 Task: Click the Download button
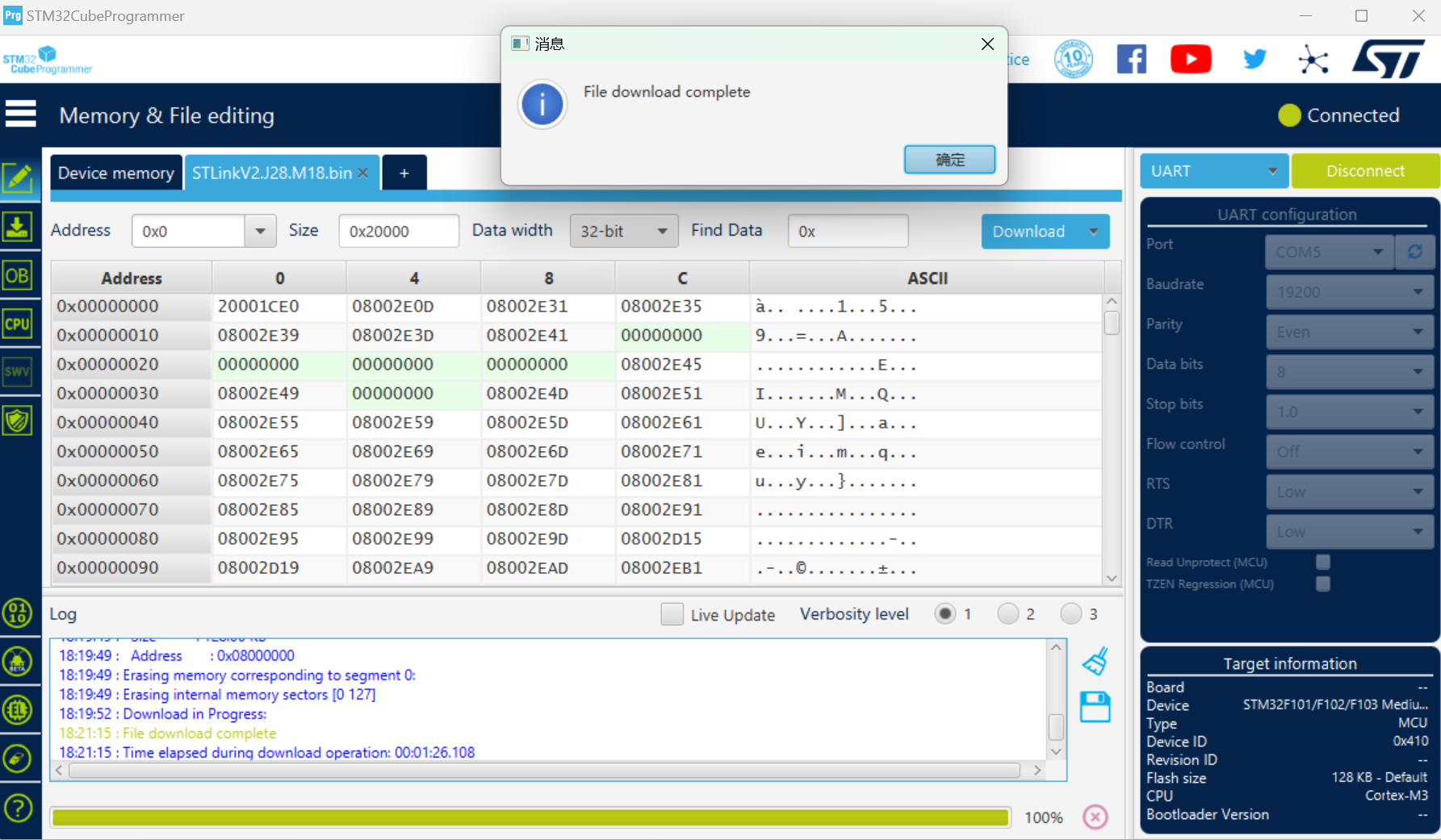coord(1029,232)
